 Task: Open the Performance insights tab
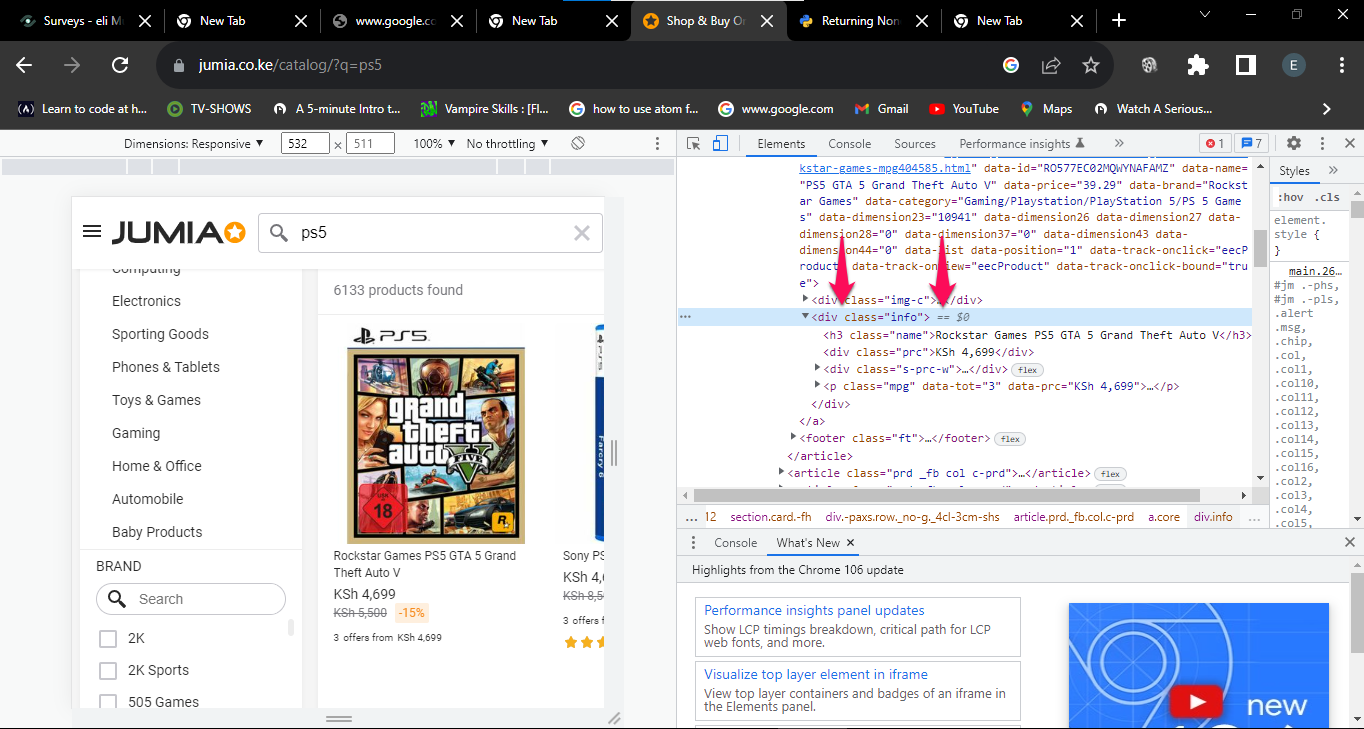point(1021,143)
